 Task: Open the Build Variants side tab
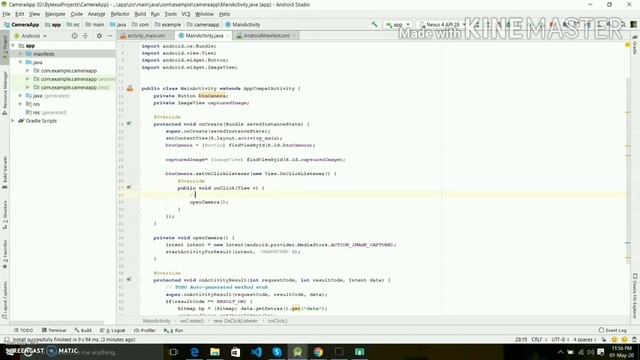pyautogui.click(x=5, y=172)
